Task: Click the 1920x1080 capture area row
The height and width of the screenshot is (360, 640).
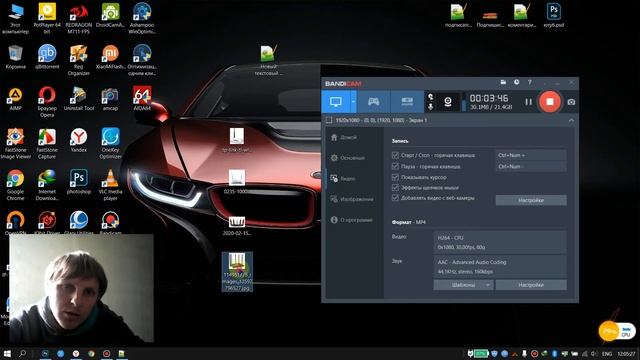Action: click(449, 120)
